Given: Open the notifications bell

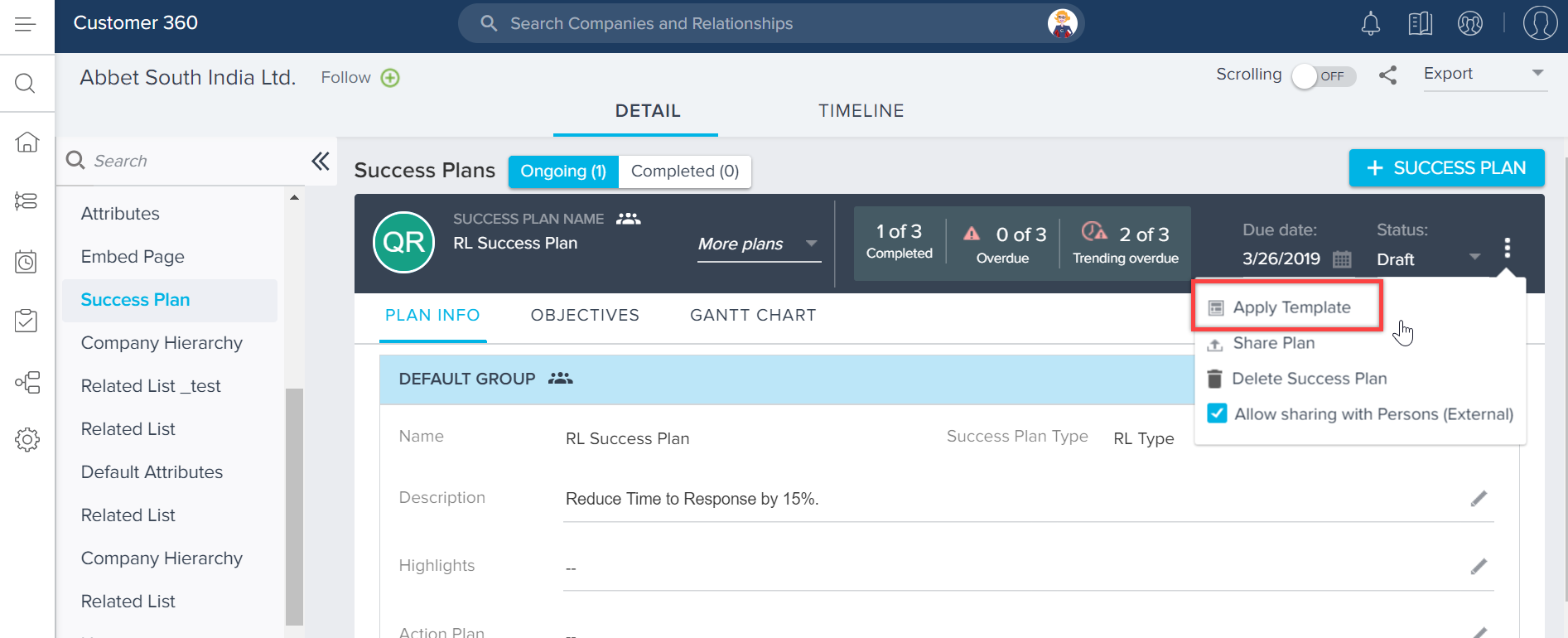Looking at the screenshot, I should [1371, 23].
